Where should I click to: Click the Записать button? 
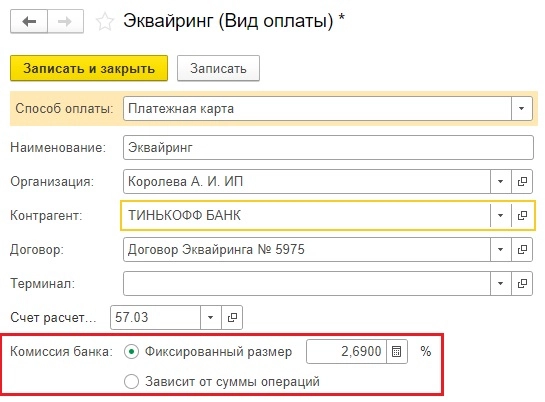(x=218, y=68)
